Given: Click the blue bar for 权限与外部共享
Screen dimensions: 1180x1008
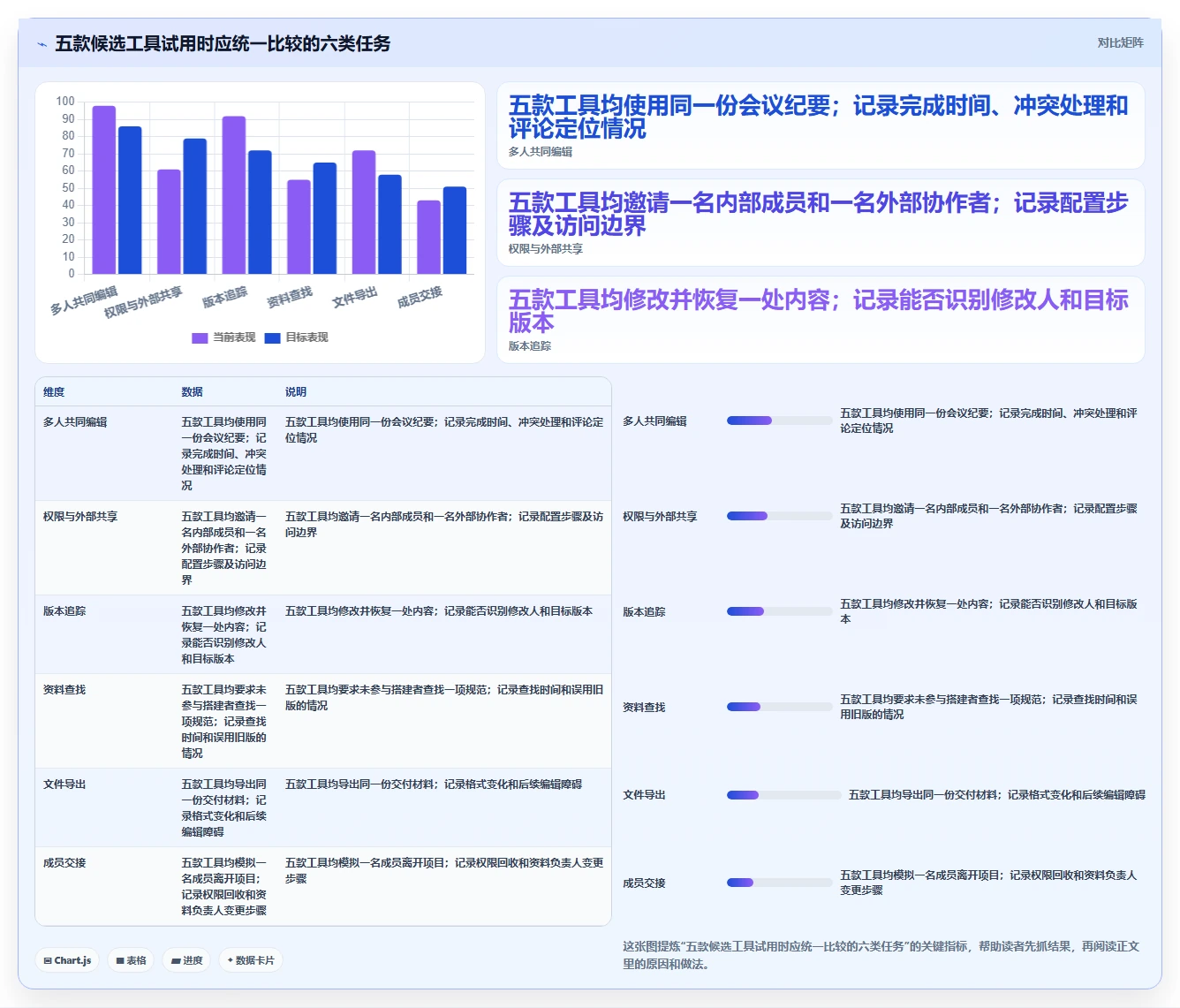Looking at the screenshot, I should pyautogui.click(x=195, y=206).
